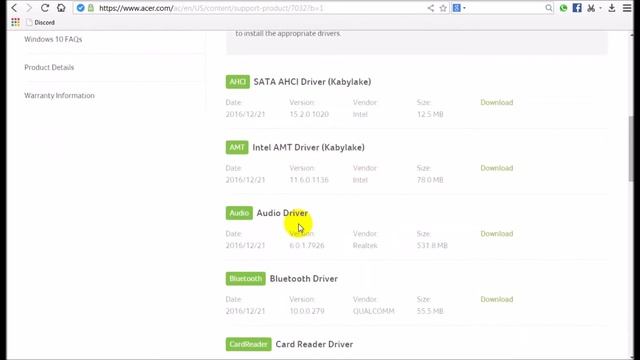Open the Facebook toolbar extension

click(x=577, y=8)
